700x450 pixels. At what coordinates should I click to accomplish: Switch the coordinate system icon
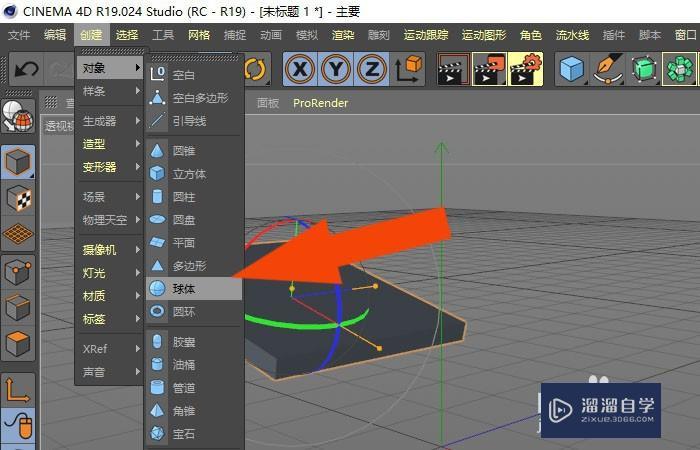[408, 69]
